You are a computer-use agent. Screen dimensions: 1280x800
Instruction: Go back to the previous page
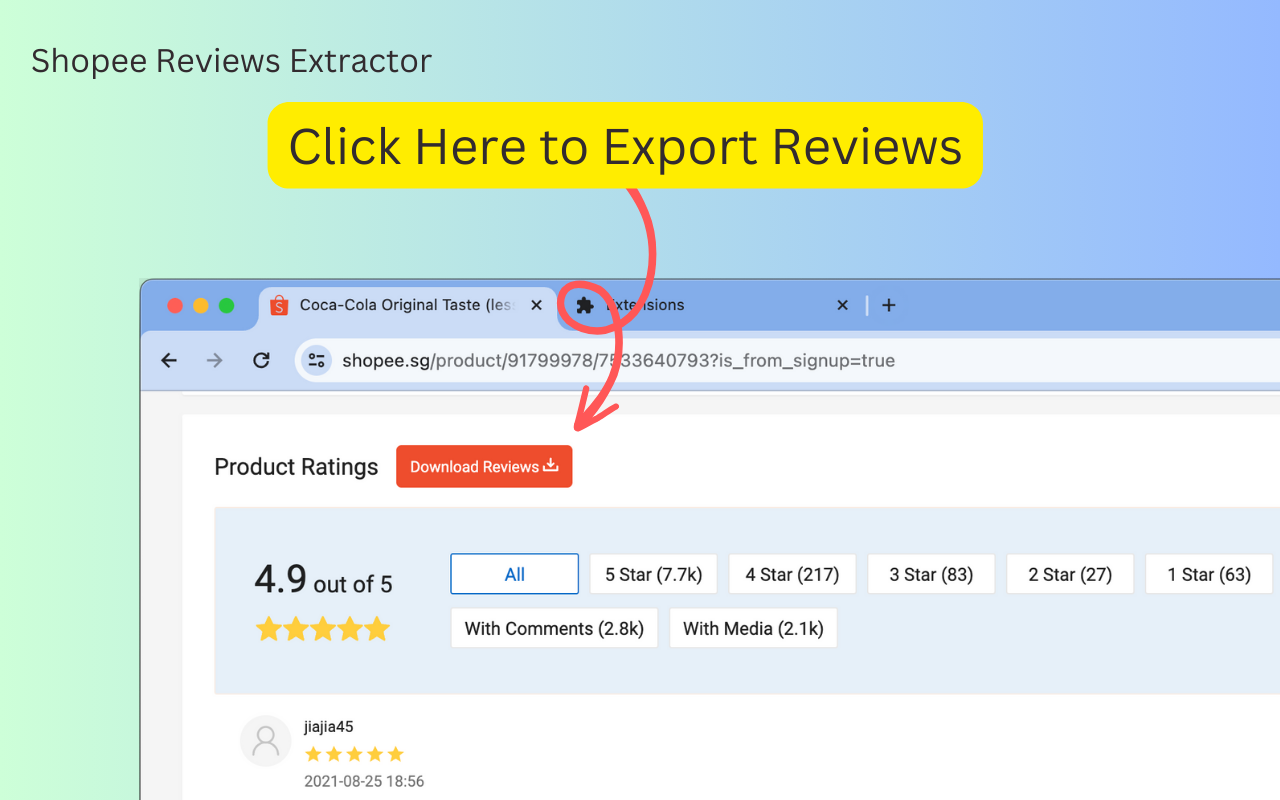[x=169, y=360]
